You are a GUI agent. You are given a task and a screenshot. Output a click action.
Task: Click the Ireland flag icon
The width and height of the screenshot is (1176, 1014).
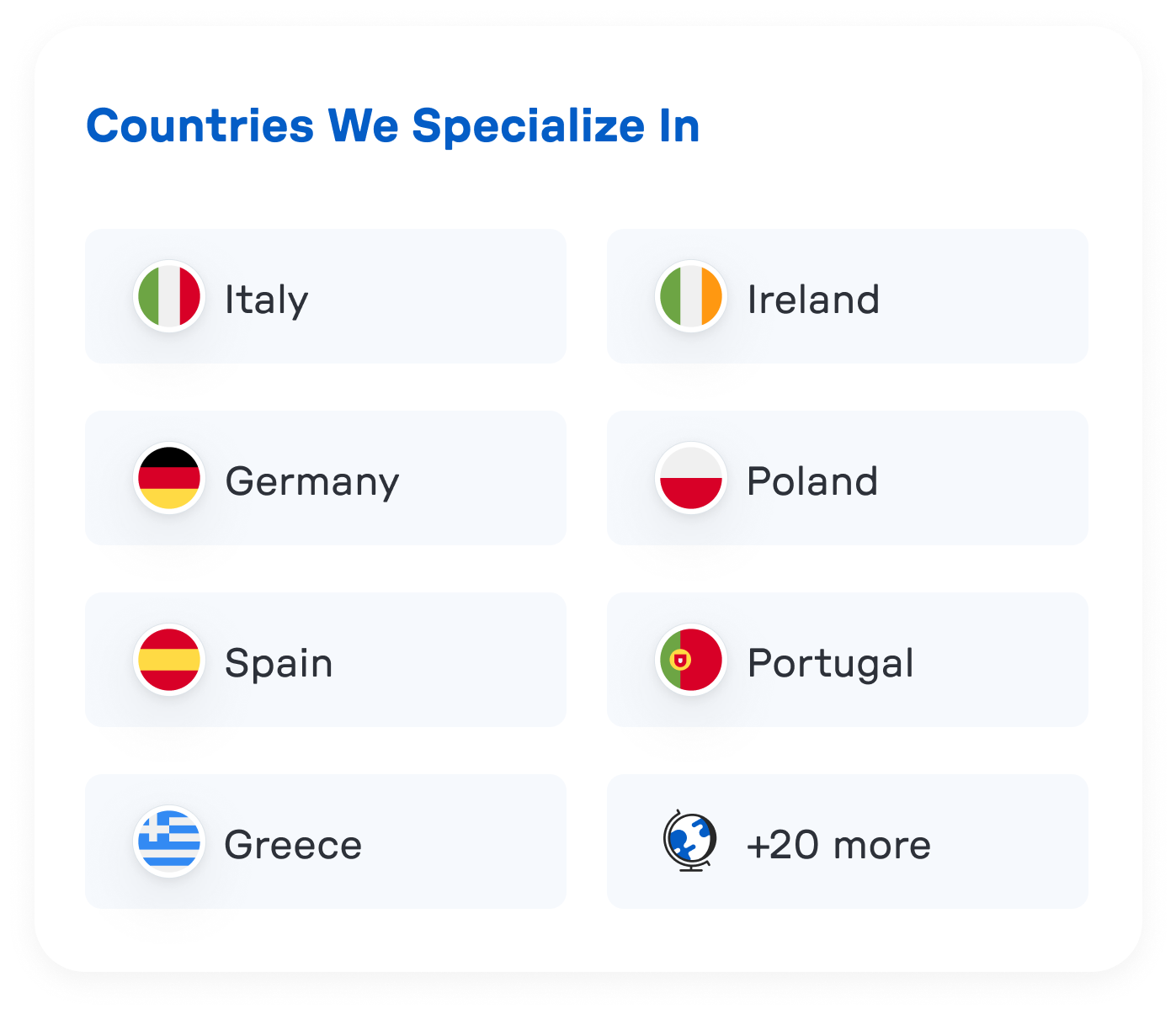pos(690,296)
